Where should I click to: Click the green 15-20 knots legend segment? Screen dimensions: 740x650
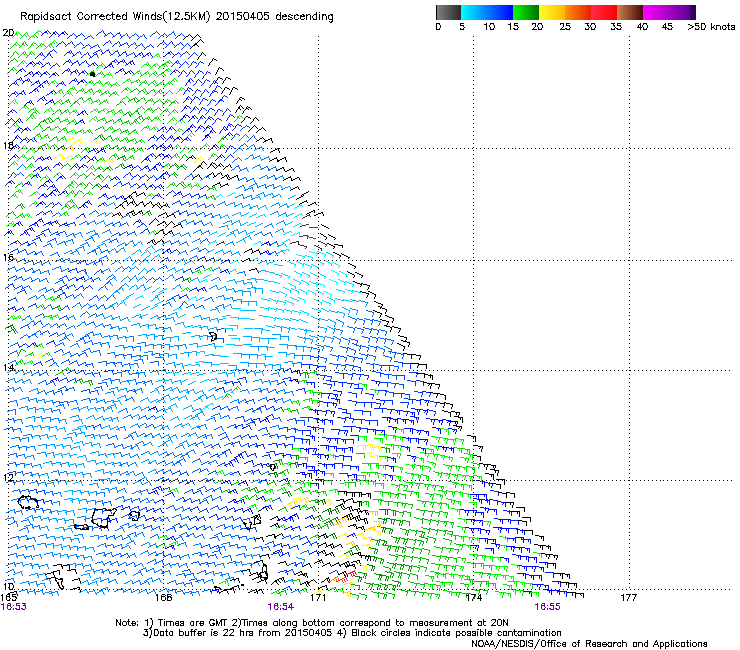coord(526,12)
